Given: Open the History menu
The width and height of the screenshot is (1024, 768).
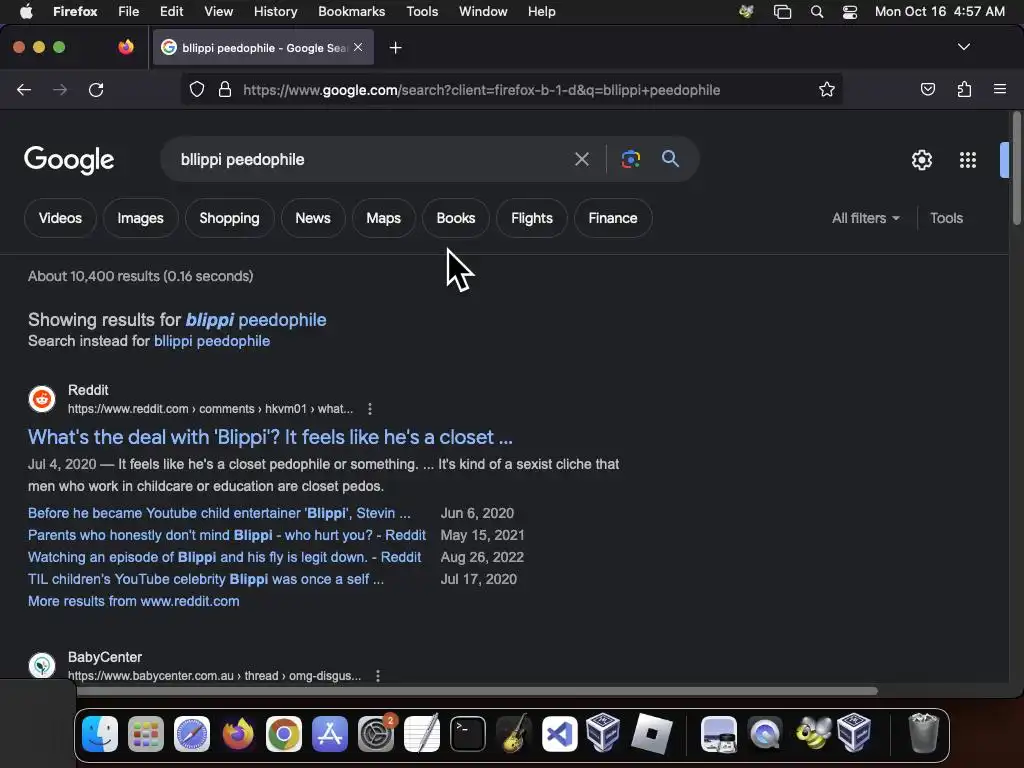Looking at the screenshot, I should click(275, 12).
